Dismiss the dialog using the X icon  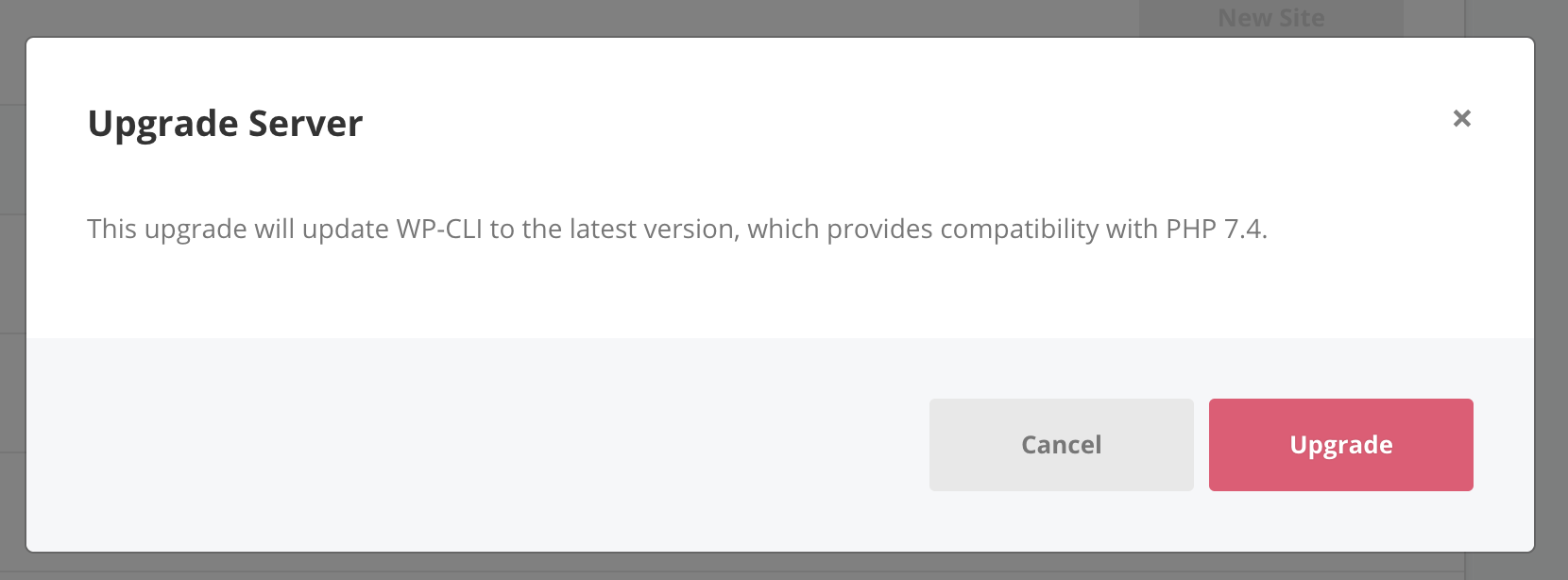[x=1461, y=118]
